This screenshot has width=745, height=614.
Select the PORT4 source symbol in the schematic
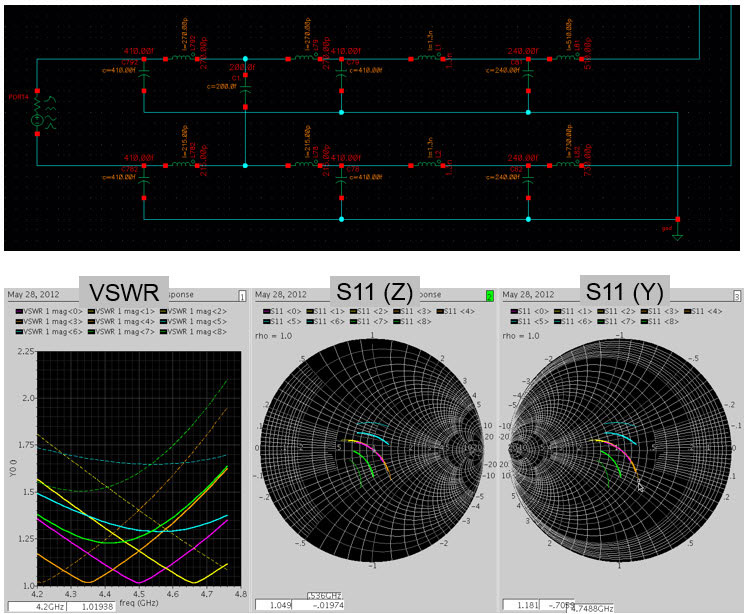[37, 112]
